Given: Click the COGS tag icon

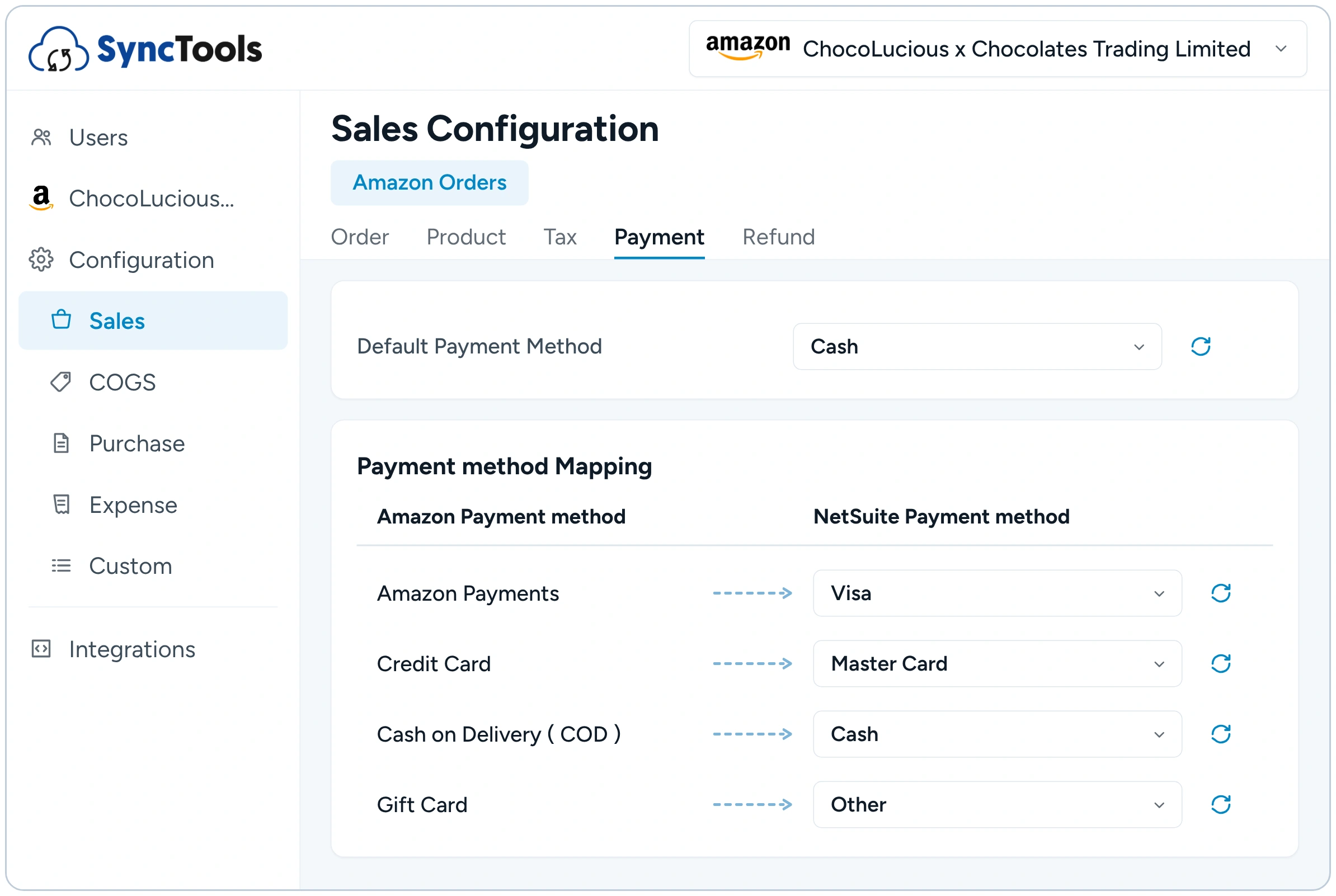Looking at the screenshot, I should click(x=61, y=381).
